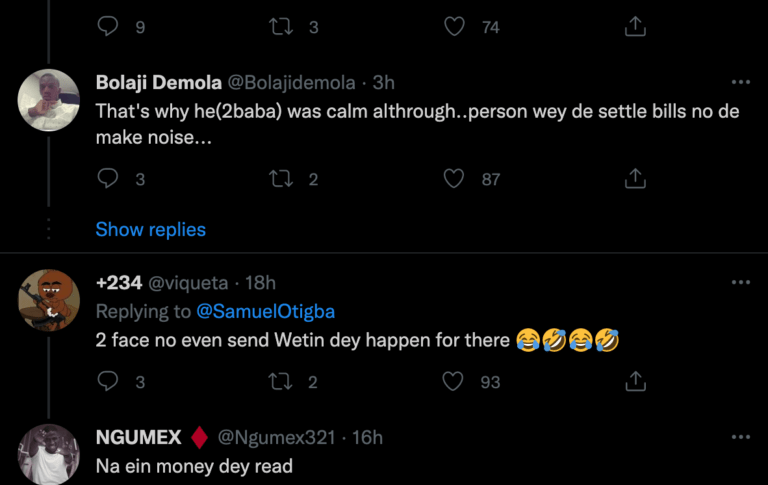Share viqueta's 2 face tweet
The image size is (768, 485).
[635, 381]
